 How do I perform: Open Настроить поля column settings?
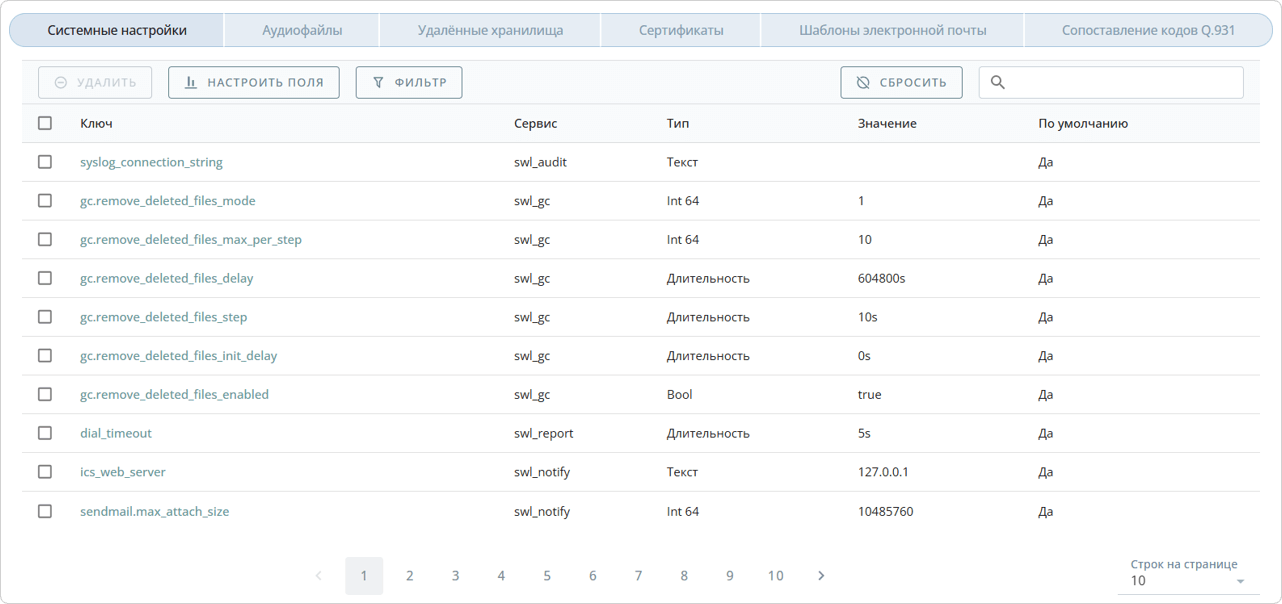[x=254, y=82]
